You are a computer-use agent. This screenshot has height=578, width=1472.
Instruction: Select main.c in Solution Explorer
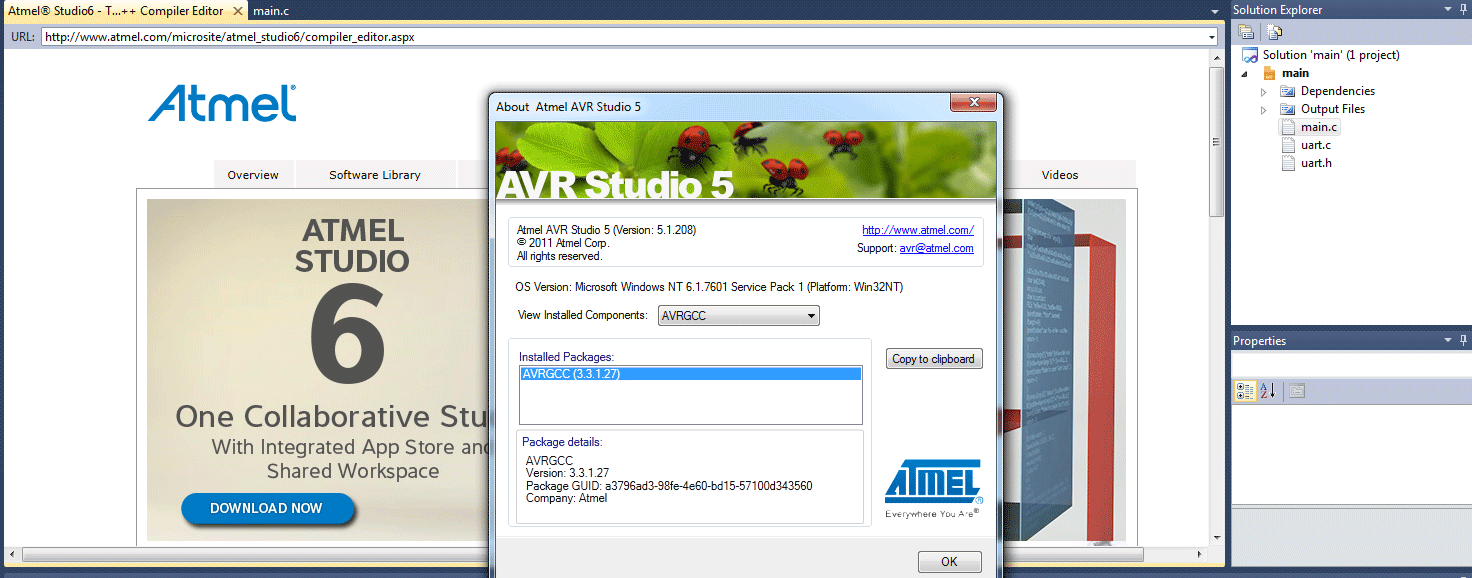pos(1319,127)
